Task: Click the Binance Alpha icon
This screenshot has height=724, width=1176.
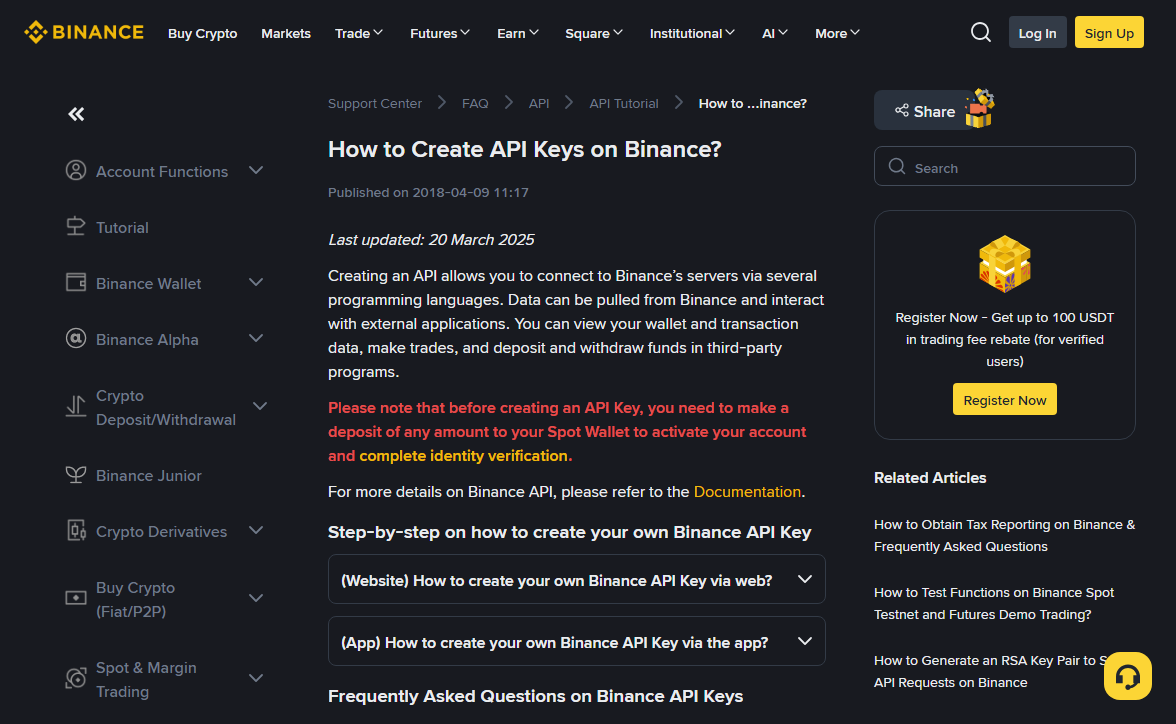Action: (76, 338)
